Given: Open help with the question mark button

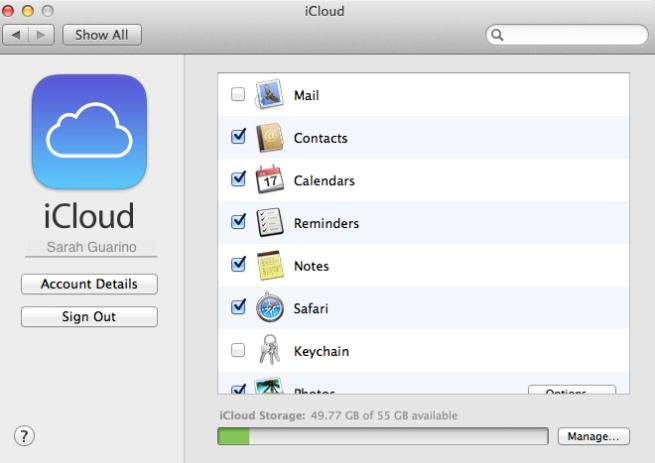Looking at the screenshot, I should (x=25, y=435).
